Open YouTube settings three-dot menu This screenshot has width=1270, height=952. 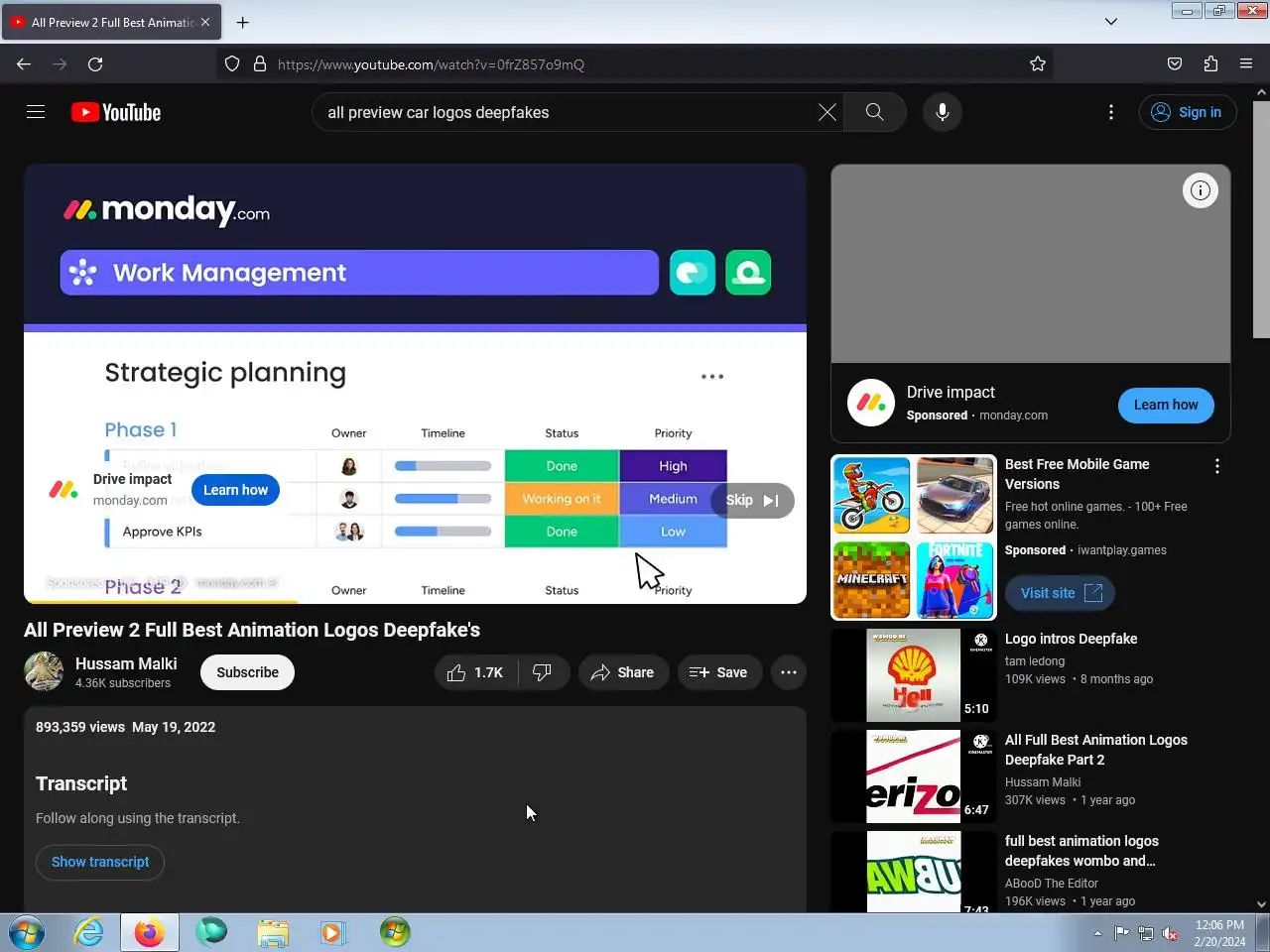(x=1111, y=112)
